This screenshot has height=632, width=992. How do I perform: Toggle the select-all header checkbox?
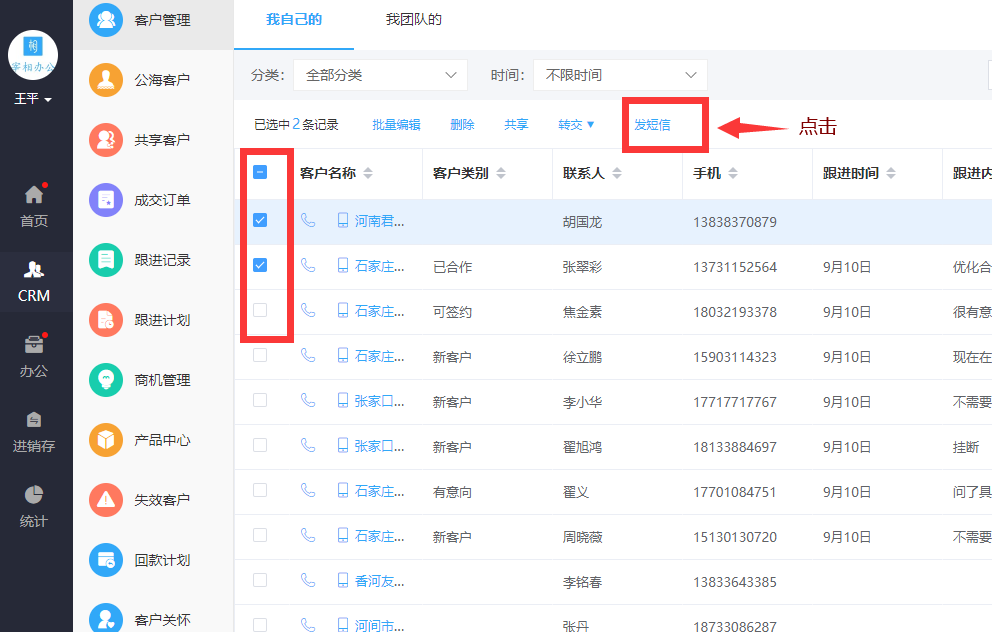[x=260, y=172]
